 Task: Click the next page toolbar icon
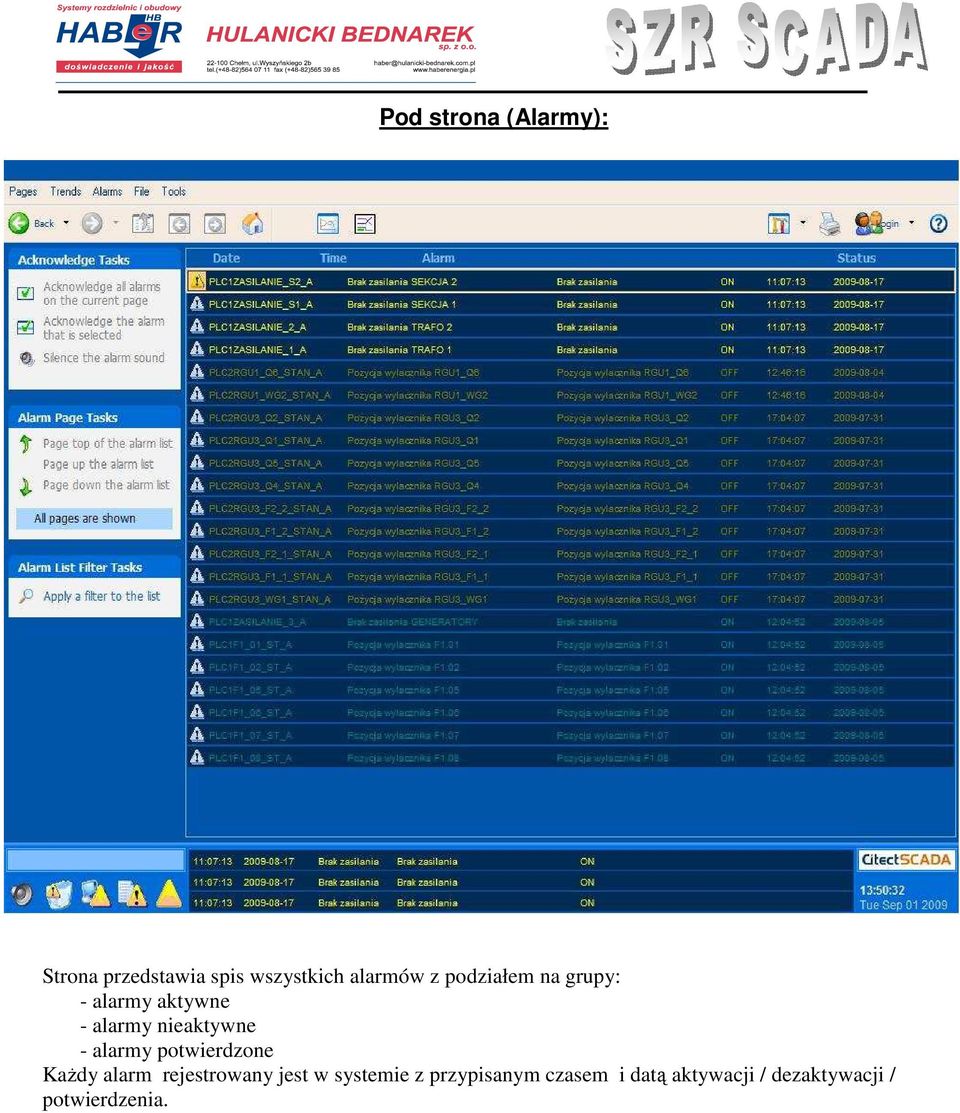pyautogui.click(x=215, y=224)
